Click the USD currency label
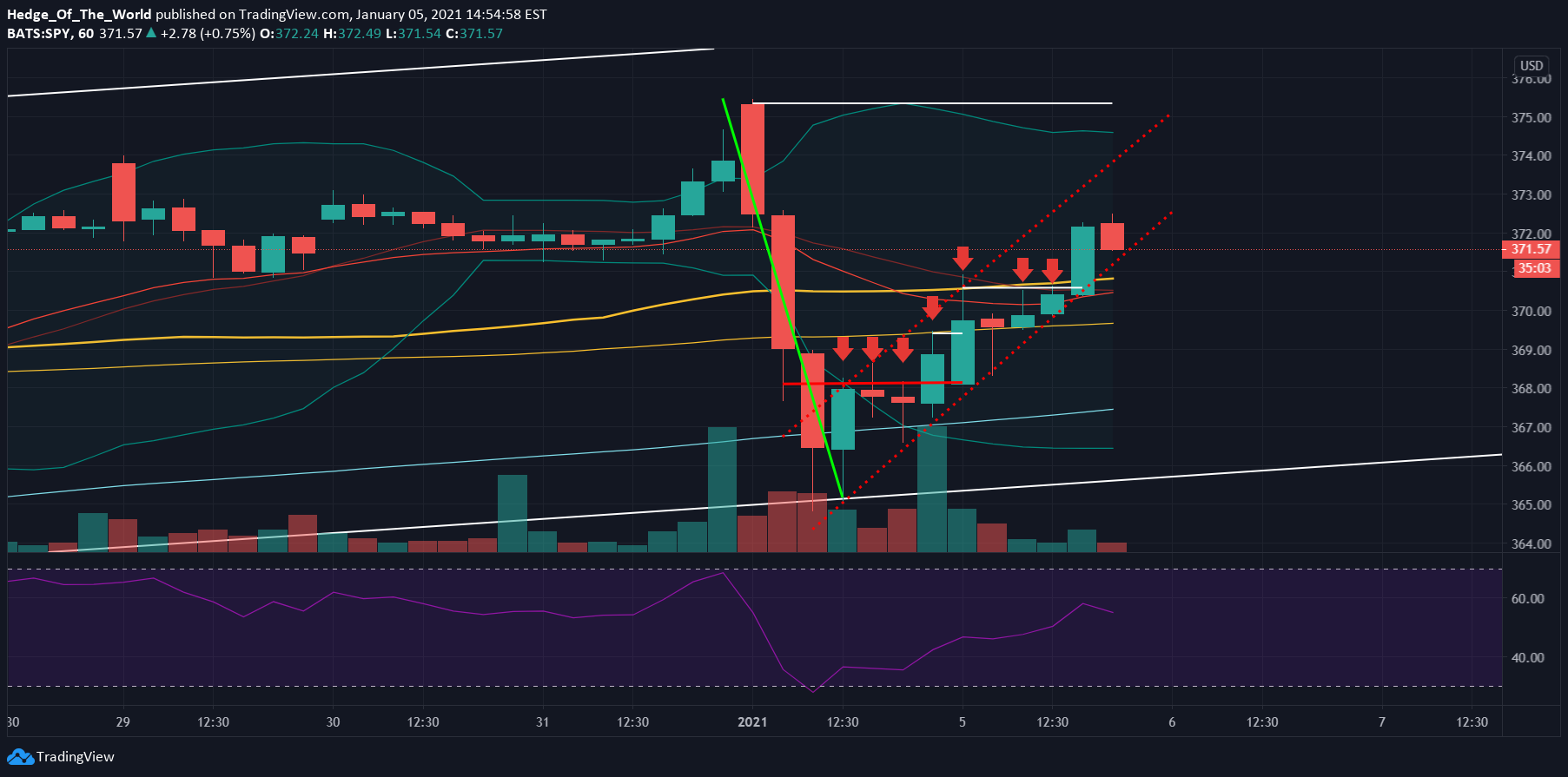 pyautogui.click(x=1532, y=66)
